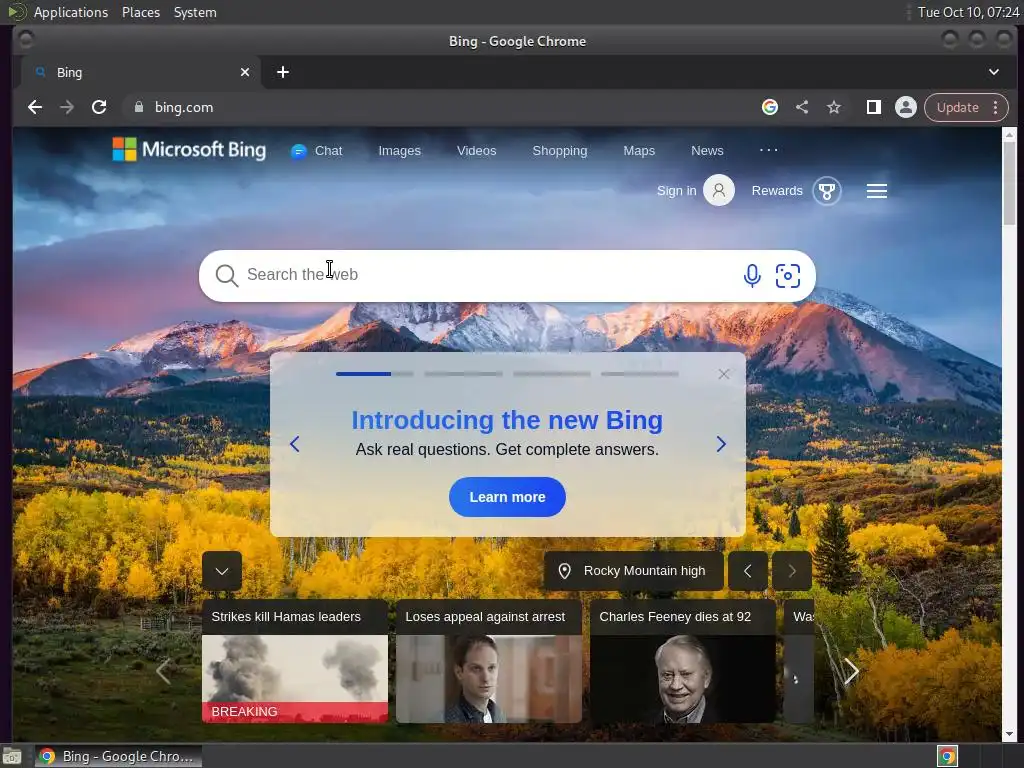Open the Google icon in address bar

(x=770, y=107)
